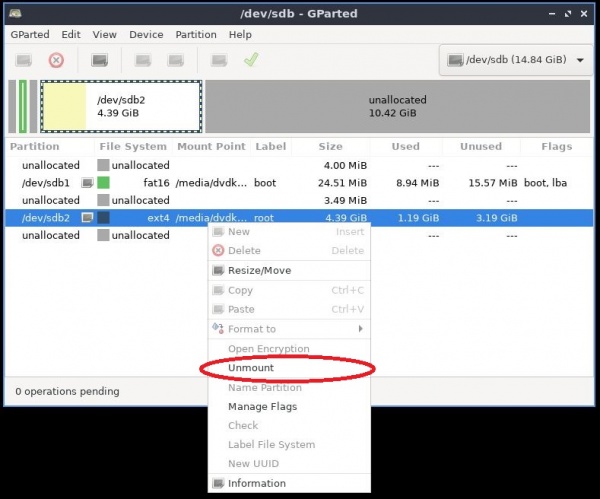The image size is (600, 499).
Task: Select Resize/Move in the context menu
Action: click(259, 270)
